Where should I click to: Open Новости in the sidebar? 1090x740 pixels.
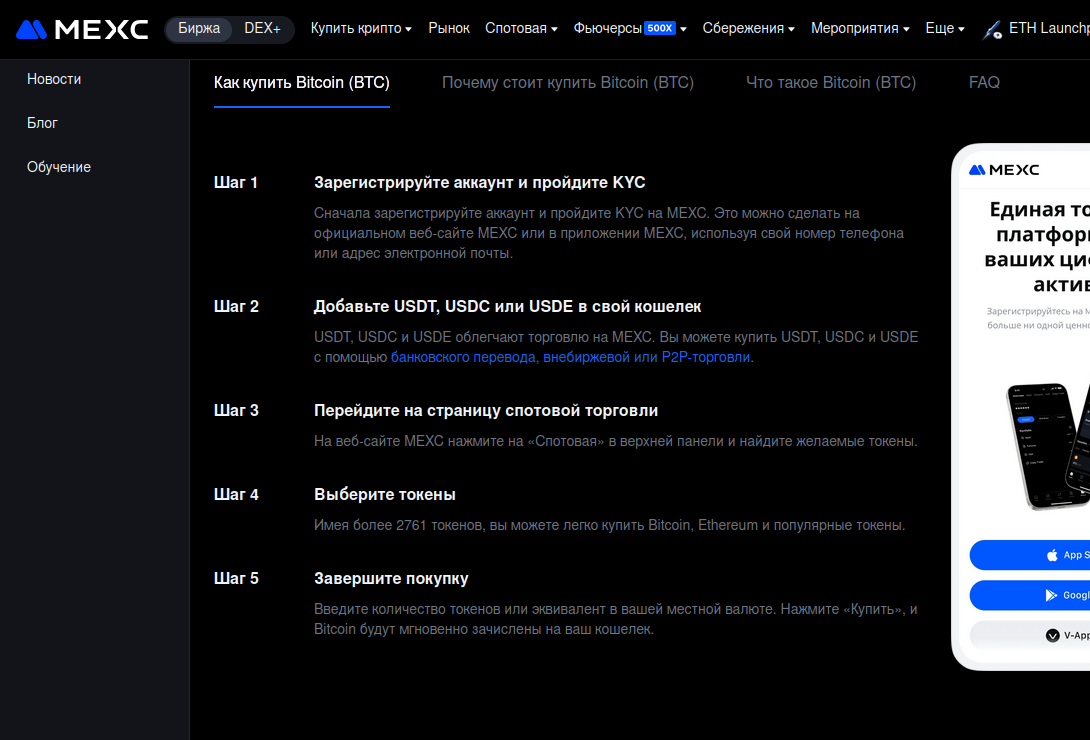tap(54, 79)
